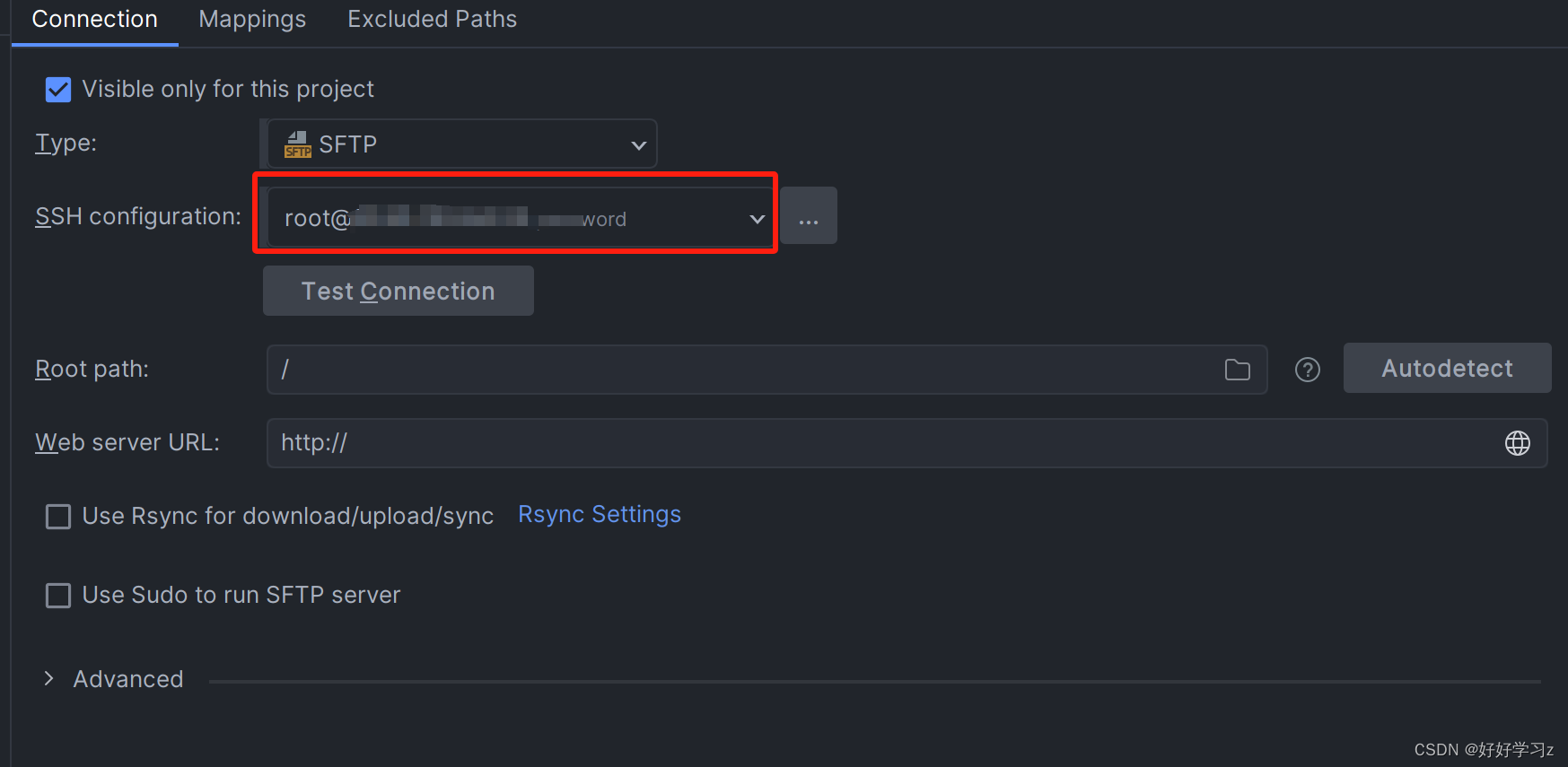This screenshot has width=1568, height=767.
Task: Switch to the Excluded Paths tab
Action: (x=432, y=19)
